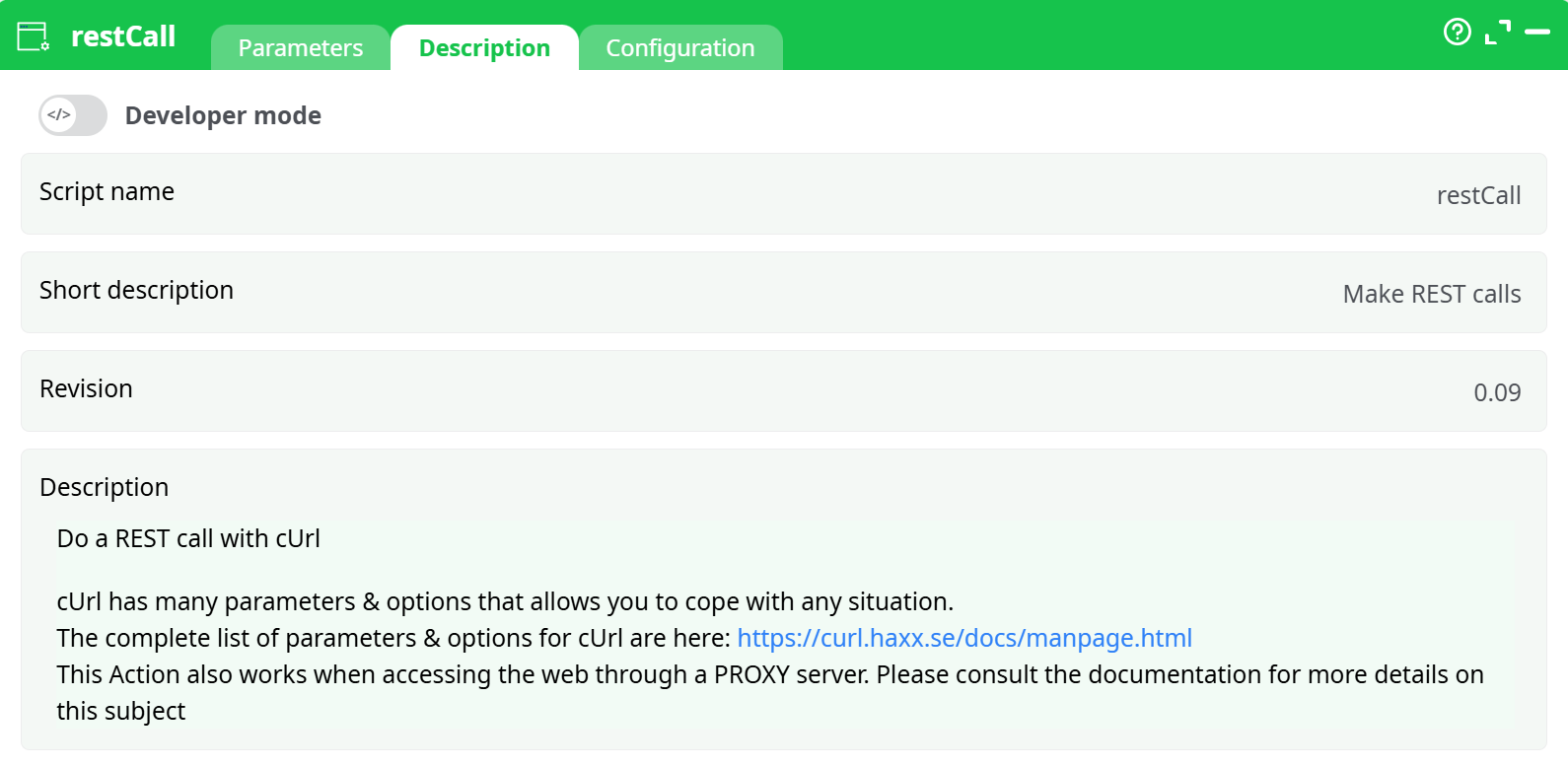Viewport: 1568px width, 767px height.
Task: Click the Revision label
Action: [86, 388]
